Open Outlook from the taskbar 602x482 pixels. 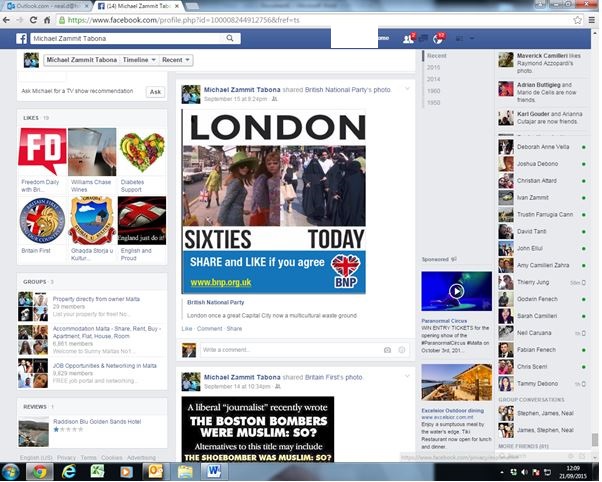(155, 471)
